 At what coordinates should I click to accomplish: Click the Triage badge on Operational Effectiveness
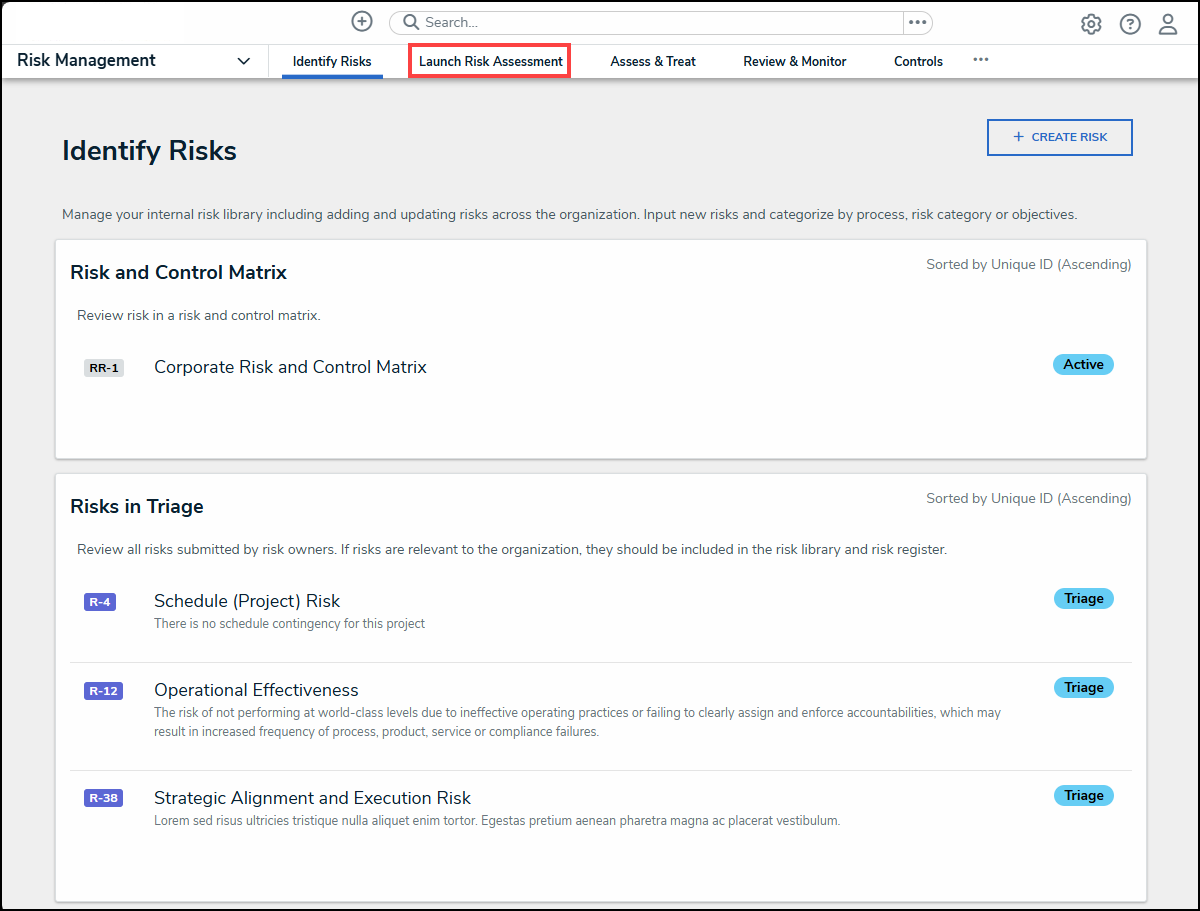pos(1083,687)
